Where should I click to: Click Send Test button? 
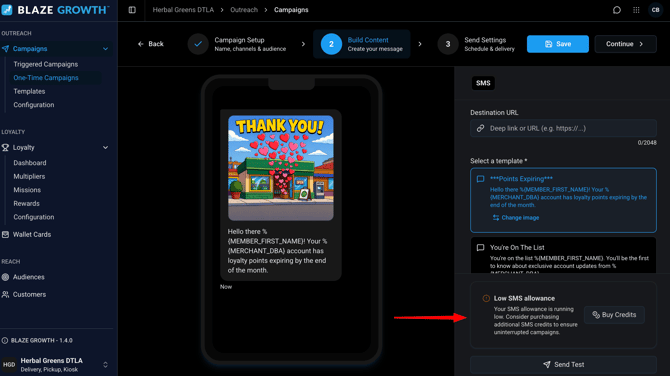(563, 364)
